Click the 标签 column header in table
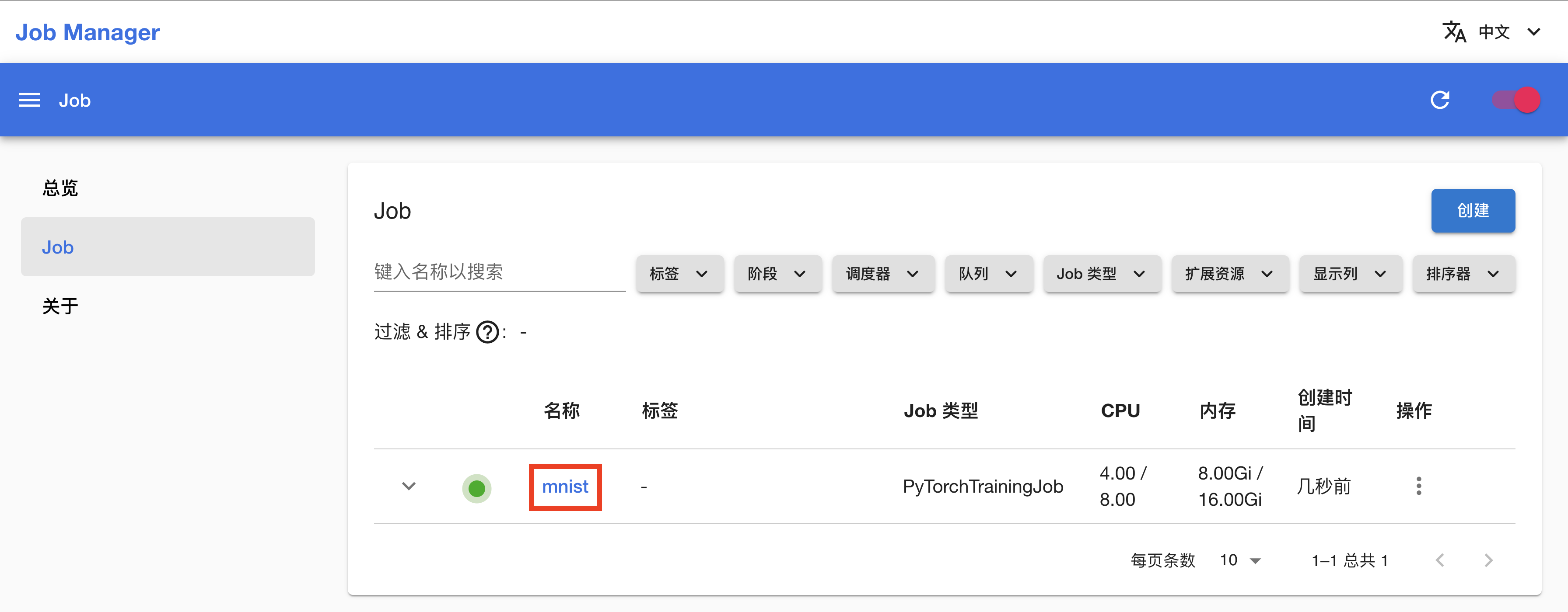The width and height of the screenshot is (1568, 612). pyautogui.click(x=660, y=410)
